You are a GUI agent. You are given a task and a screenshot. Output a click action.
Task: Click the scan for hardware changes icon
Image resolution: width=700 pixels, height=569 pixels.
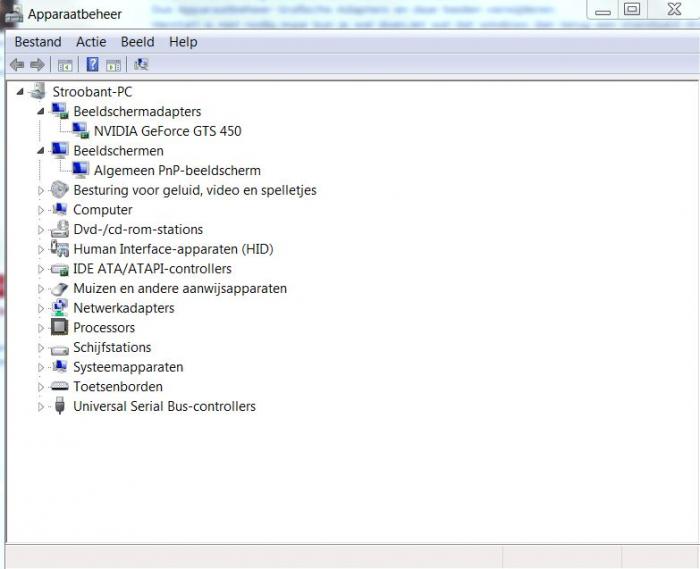click(141, 65)
